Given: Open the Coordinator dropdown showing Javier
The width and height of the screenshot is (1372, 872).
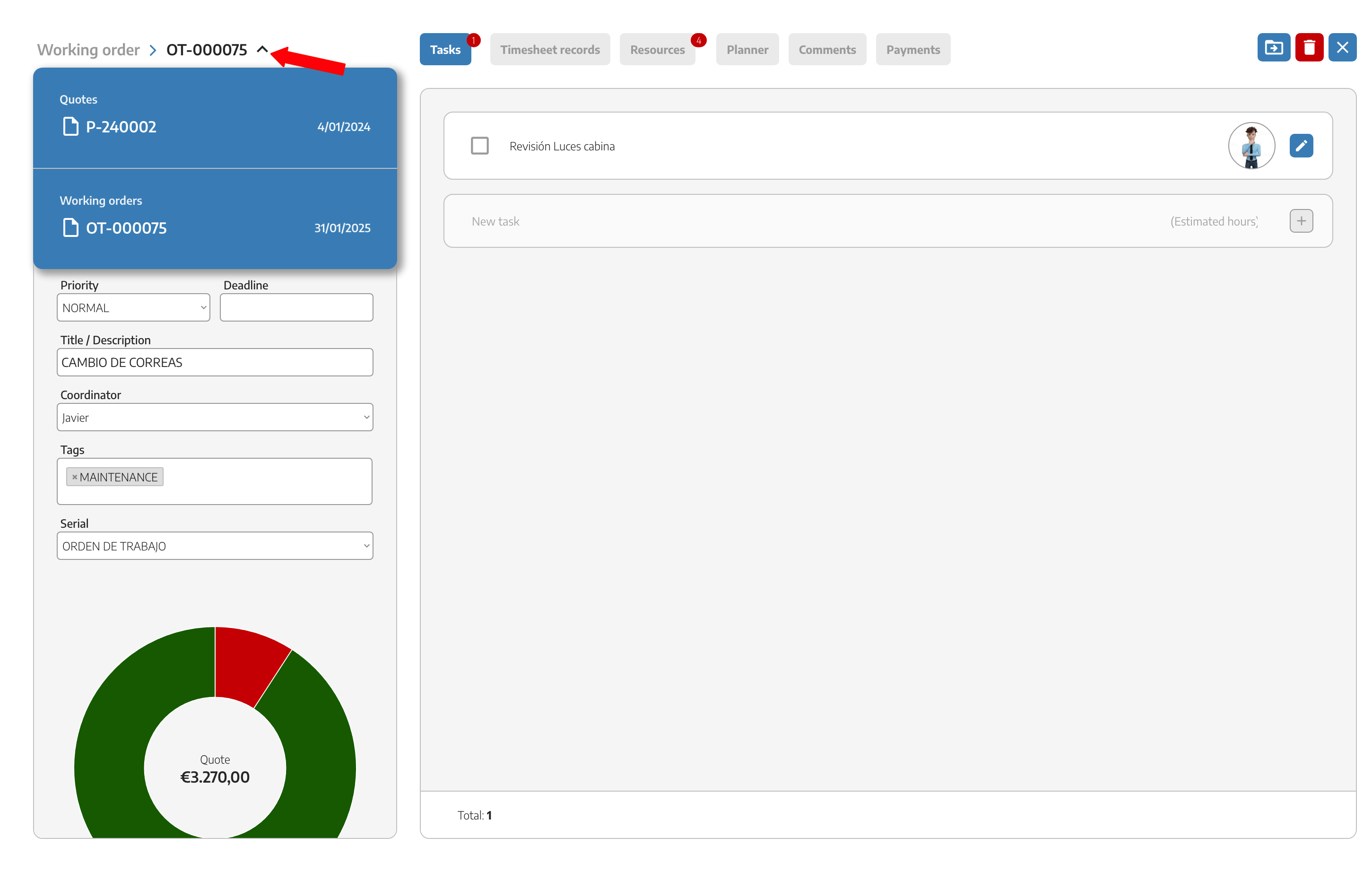Looking at the screenshot, I should pos(215,417).
